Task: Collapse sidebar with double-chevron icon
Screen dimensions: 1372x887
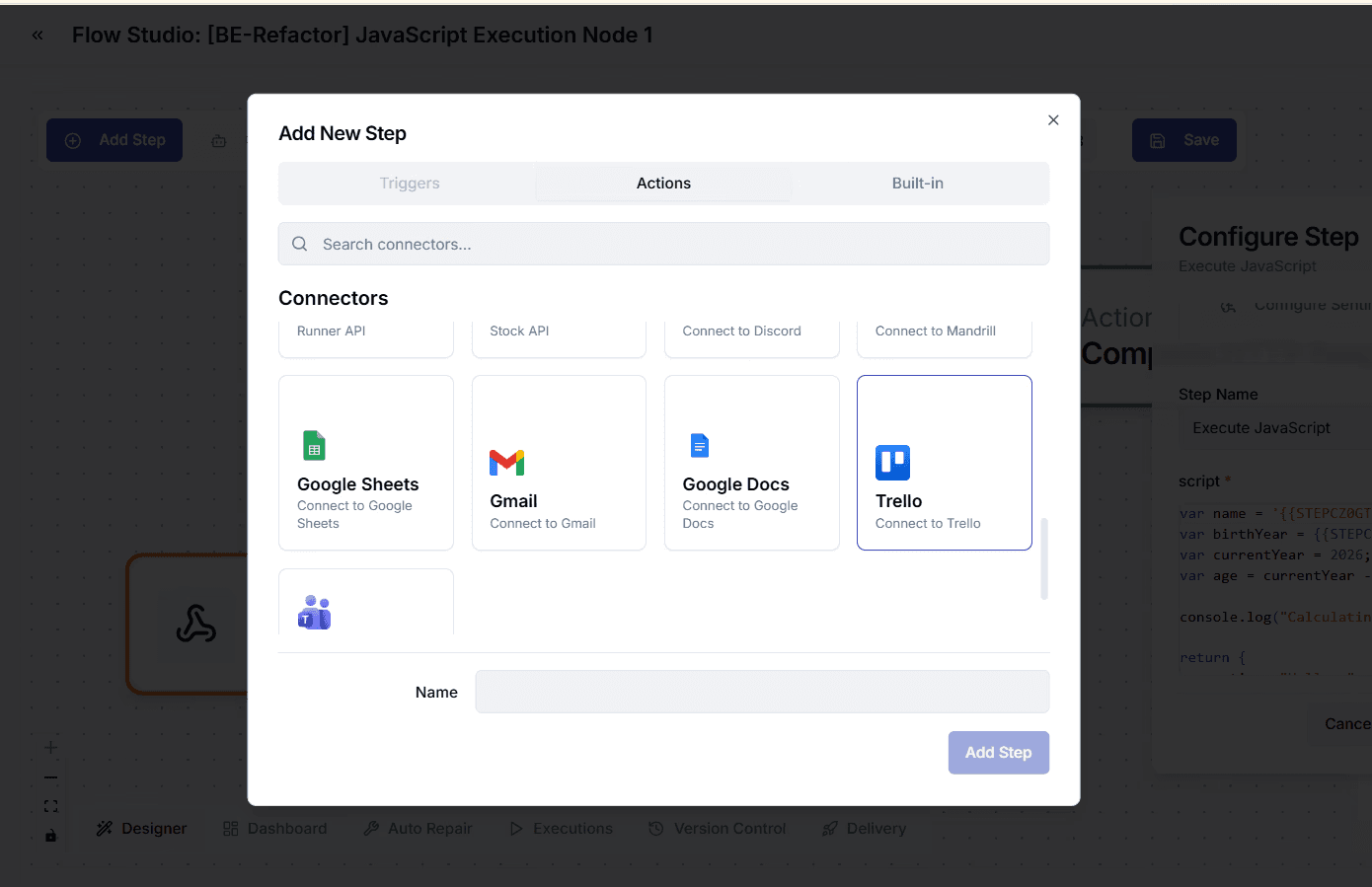Action: coord(38,36)
